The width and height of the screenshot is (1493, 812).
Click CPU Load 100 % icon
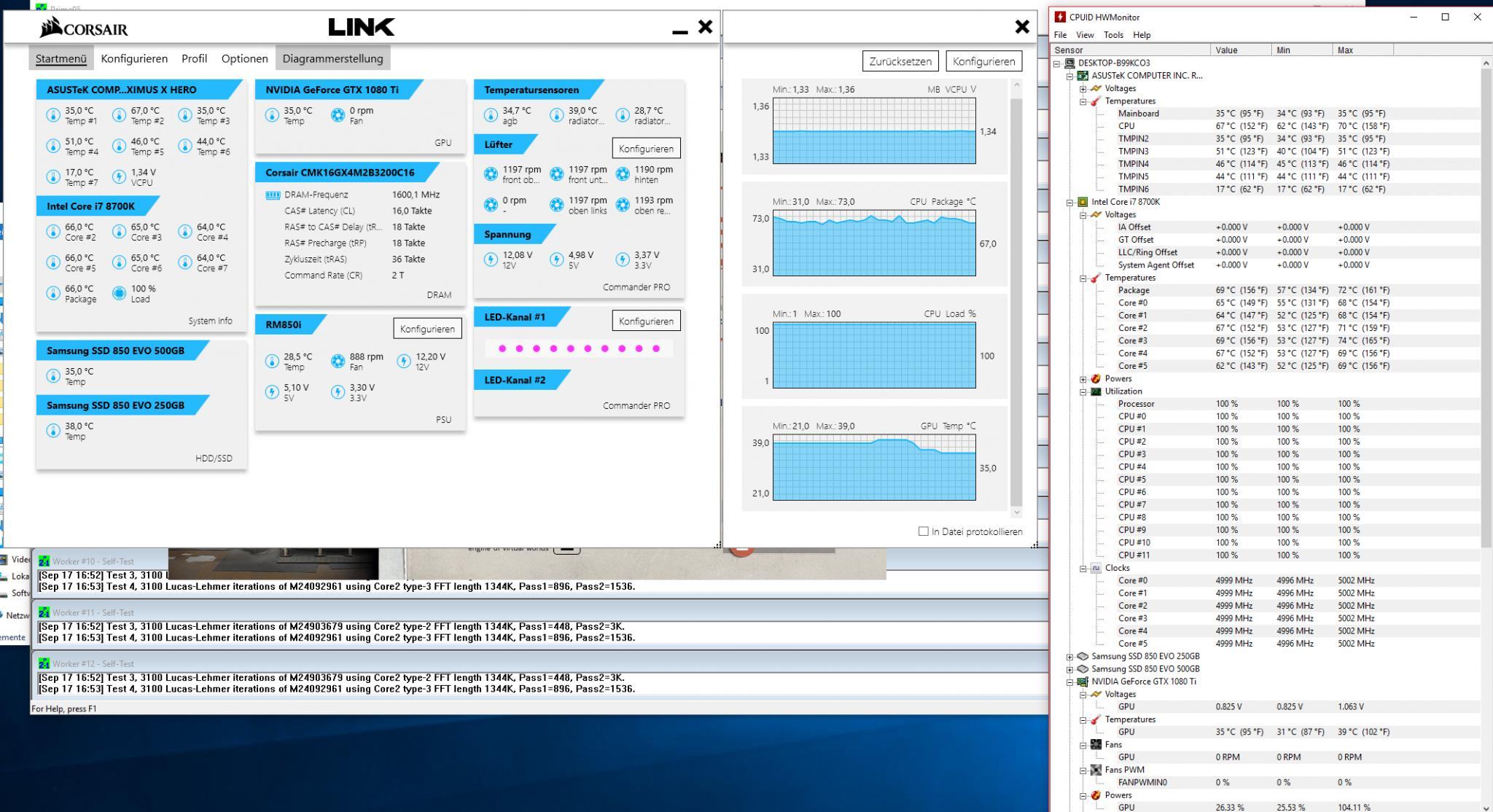point(119,293)
